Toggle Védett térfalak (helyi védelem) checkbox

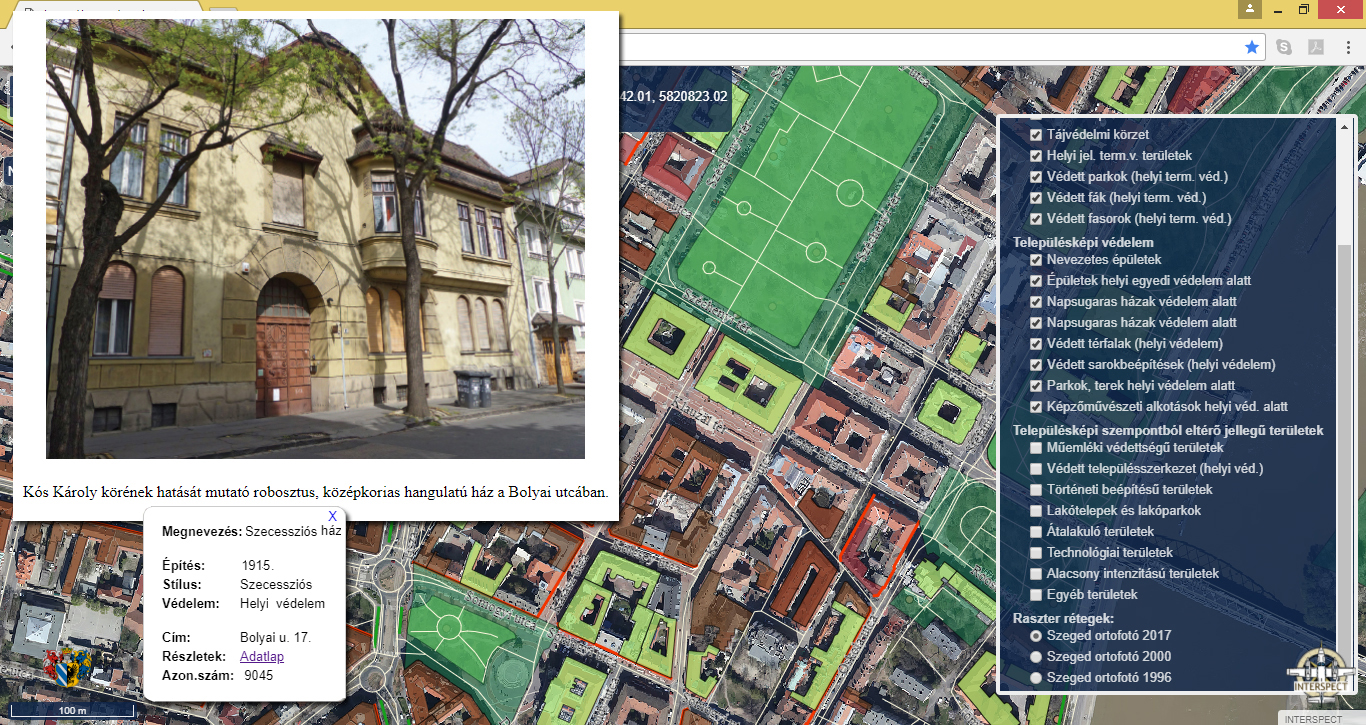click(1037, 344)
